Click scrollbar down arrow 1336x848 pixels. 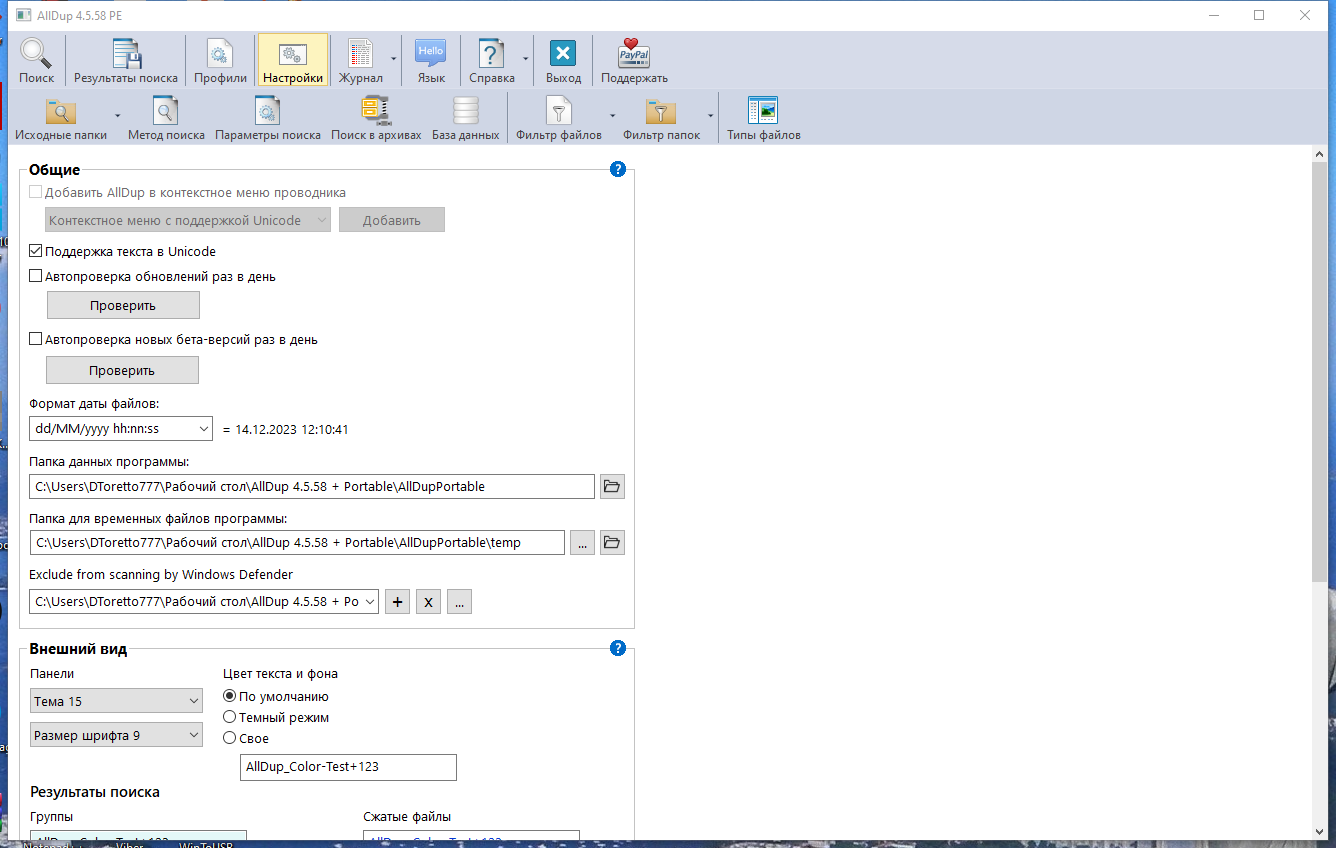point(1319,831)
